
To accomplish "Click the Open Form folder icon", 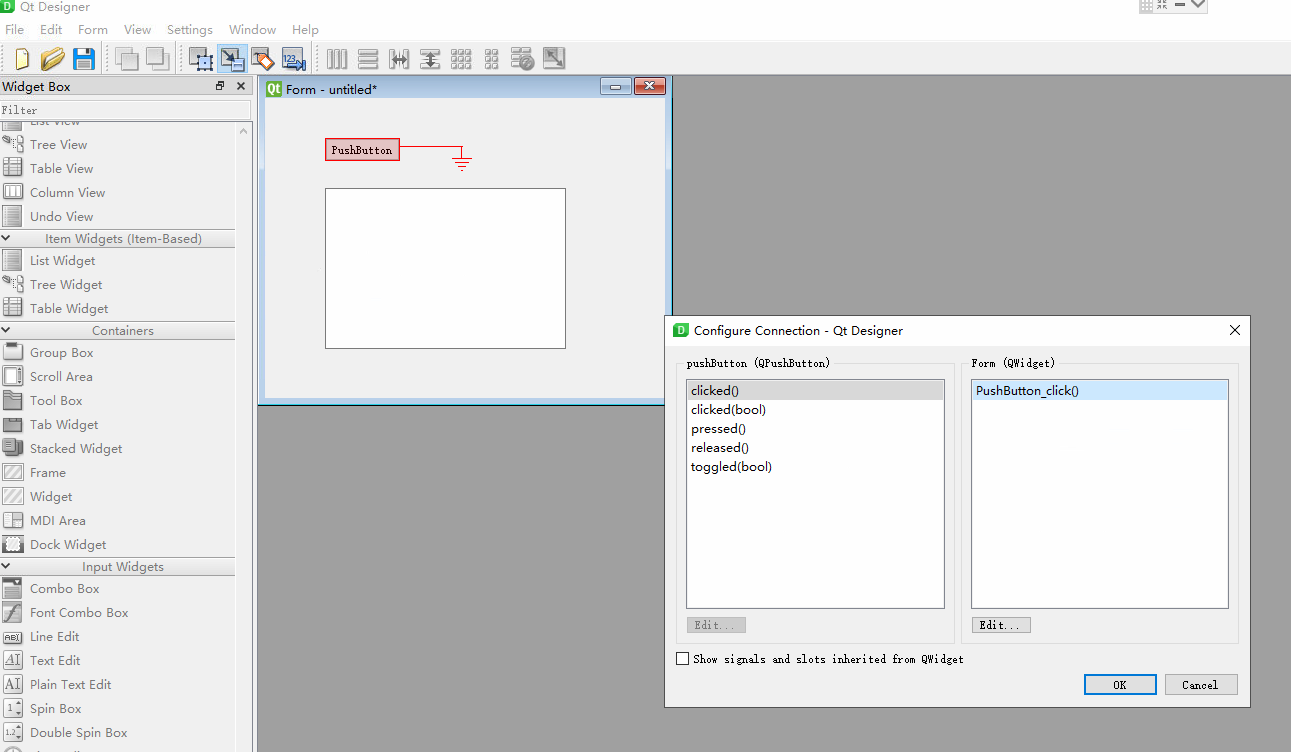I will point(52,59).
